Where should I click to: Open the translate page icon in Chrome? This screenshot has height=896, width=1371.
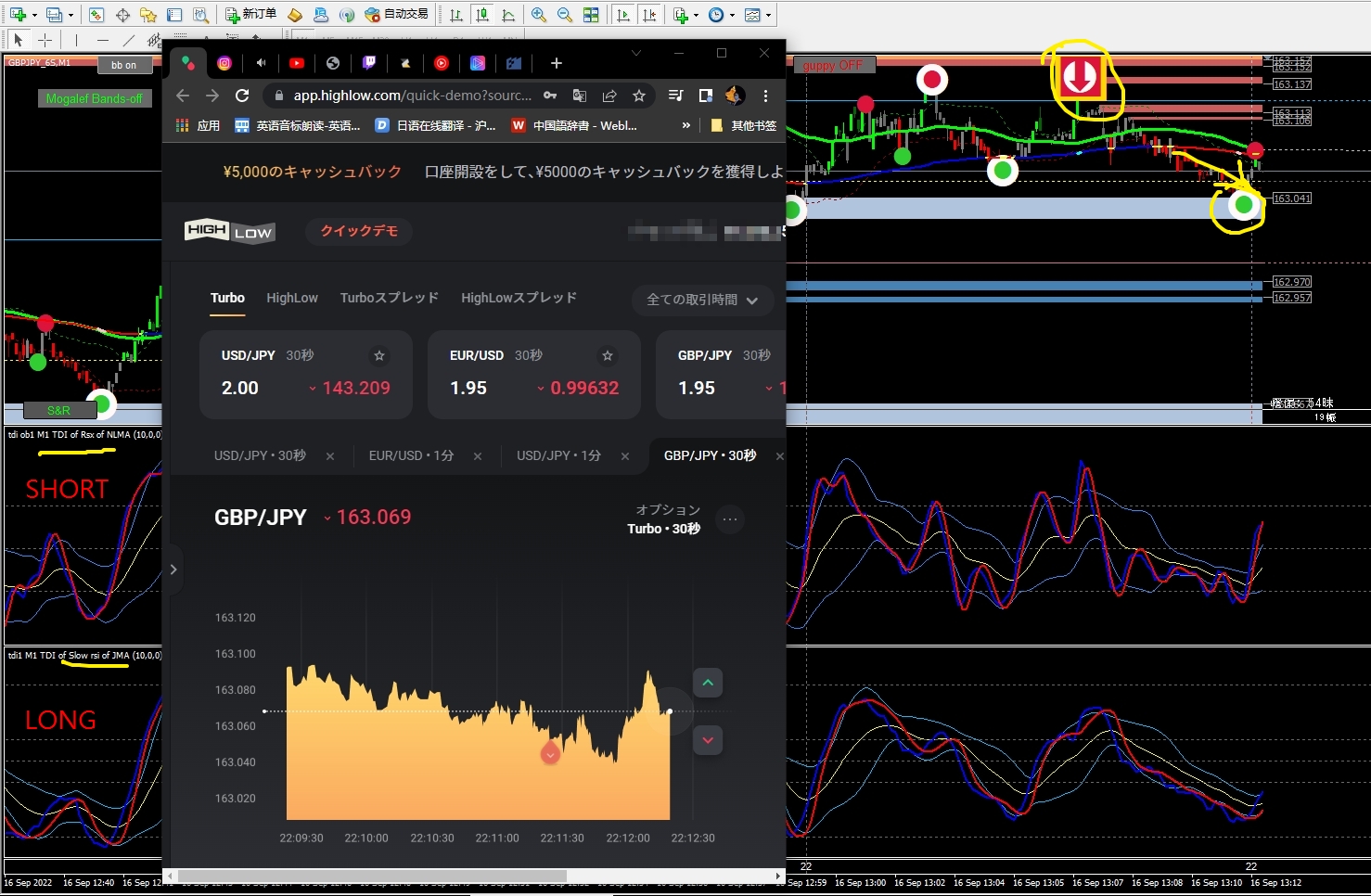pyautogui.click(x=580, y=96)
